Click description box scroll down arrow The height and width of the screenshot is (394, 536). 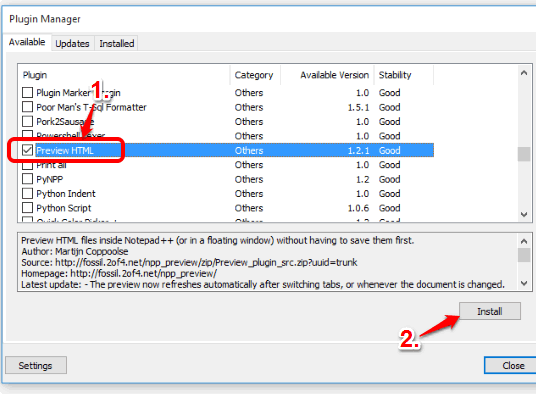pyautogui.click(x=524, y=283)
